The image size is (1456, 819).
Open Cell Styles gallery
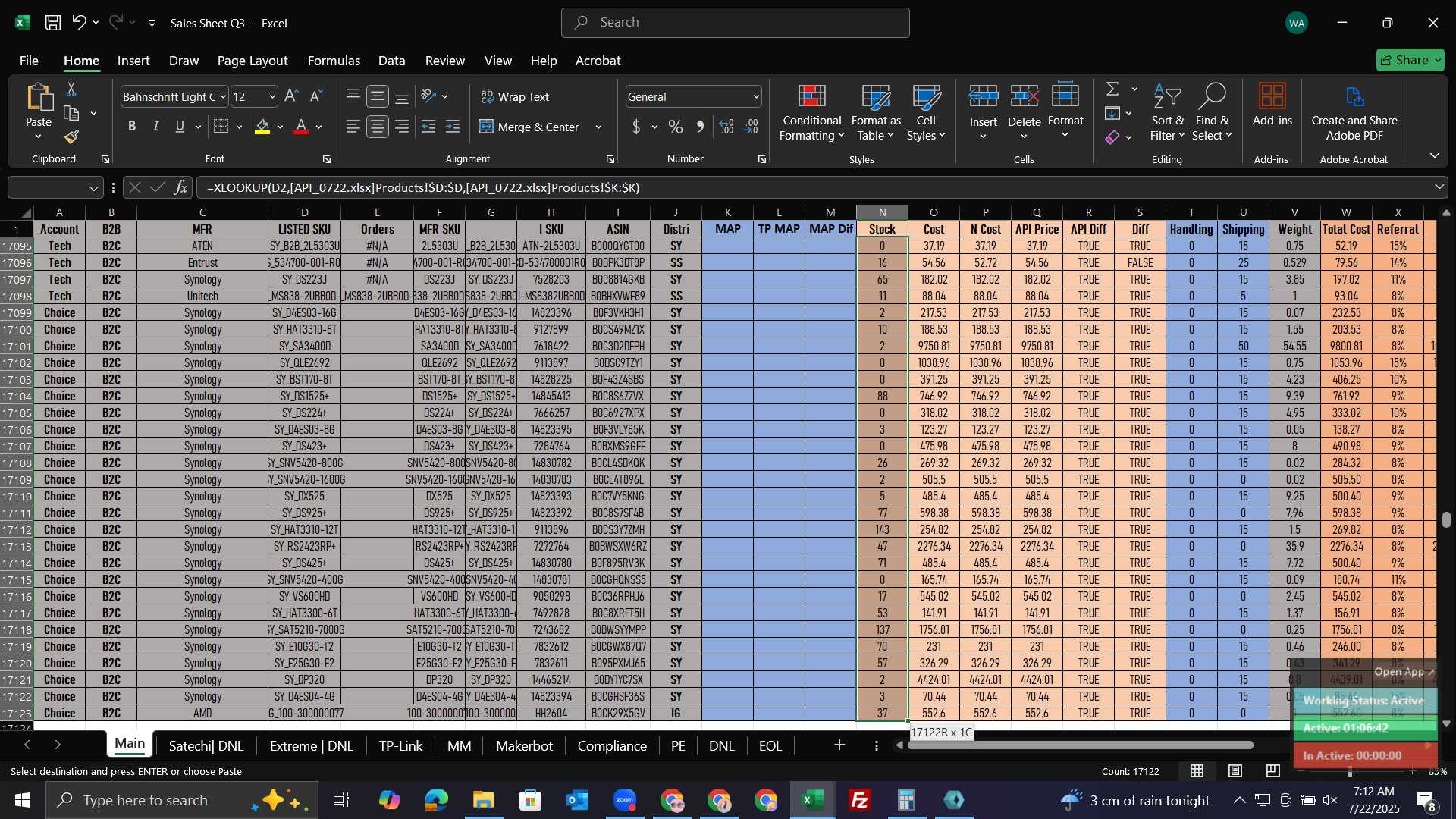pyautogui.click(x=925, y=112)
